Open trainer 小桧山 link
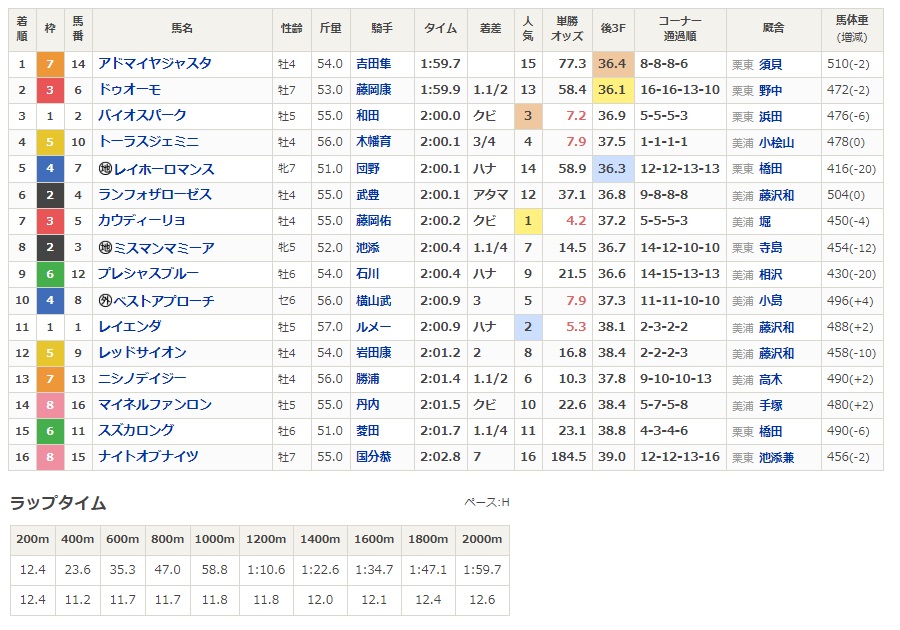This screenshot has width=900, height=630. (776, 142)
